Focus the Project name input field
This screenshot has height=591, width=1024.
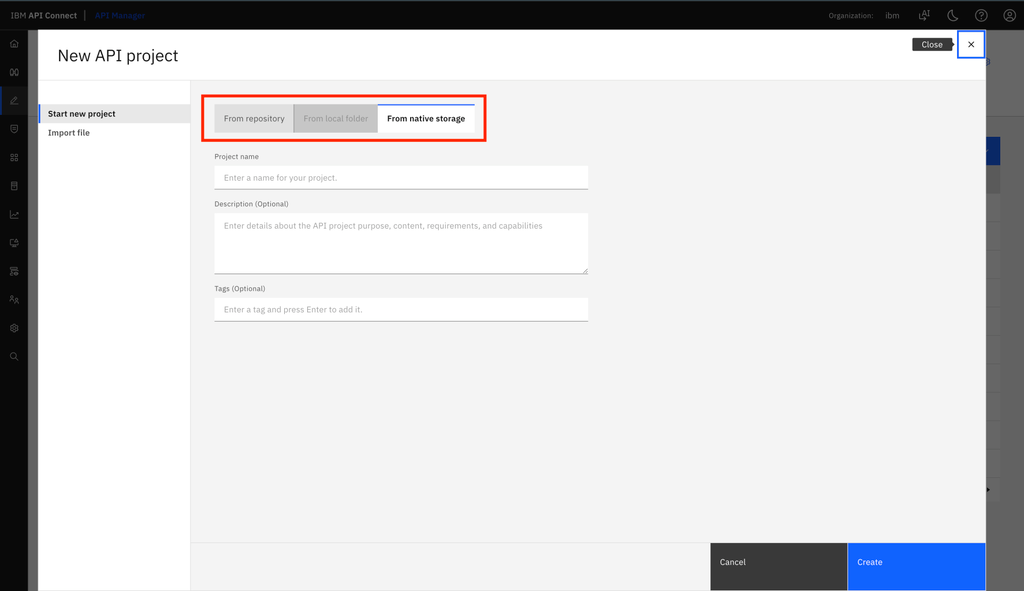point(401,178)
